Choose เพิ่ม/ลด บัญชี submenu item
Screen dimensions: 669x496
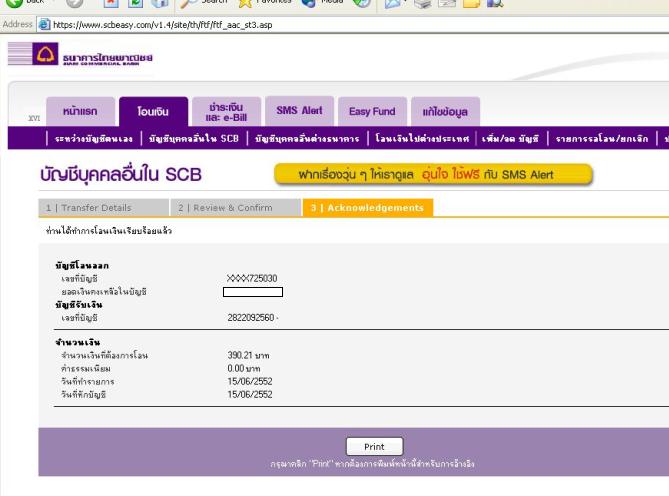tap(510, 139)
